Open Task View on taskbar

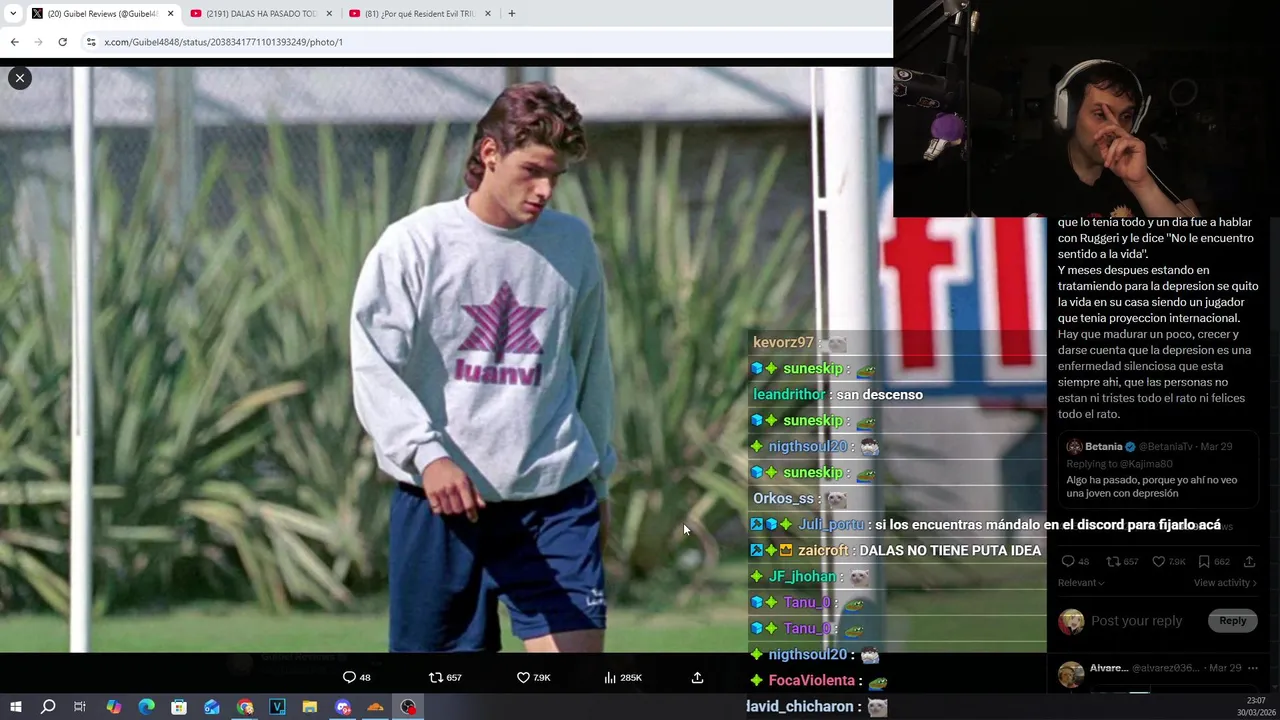pyautogui.click(x=80, y=707)
